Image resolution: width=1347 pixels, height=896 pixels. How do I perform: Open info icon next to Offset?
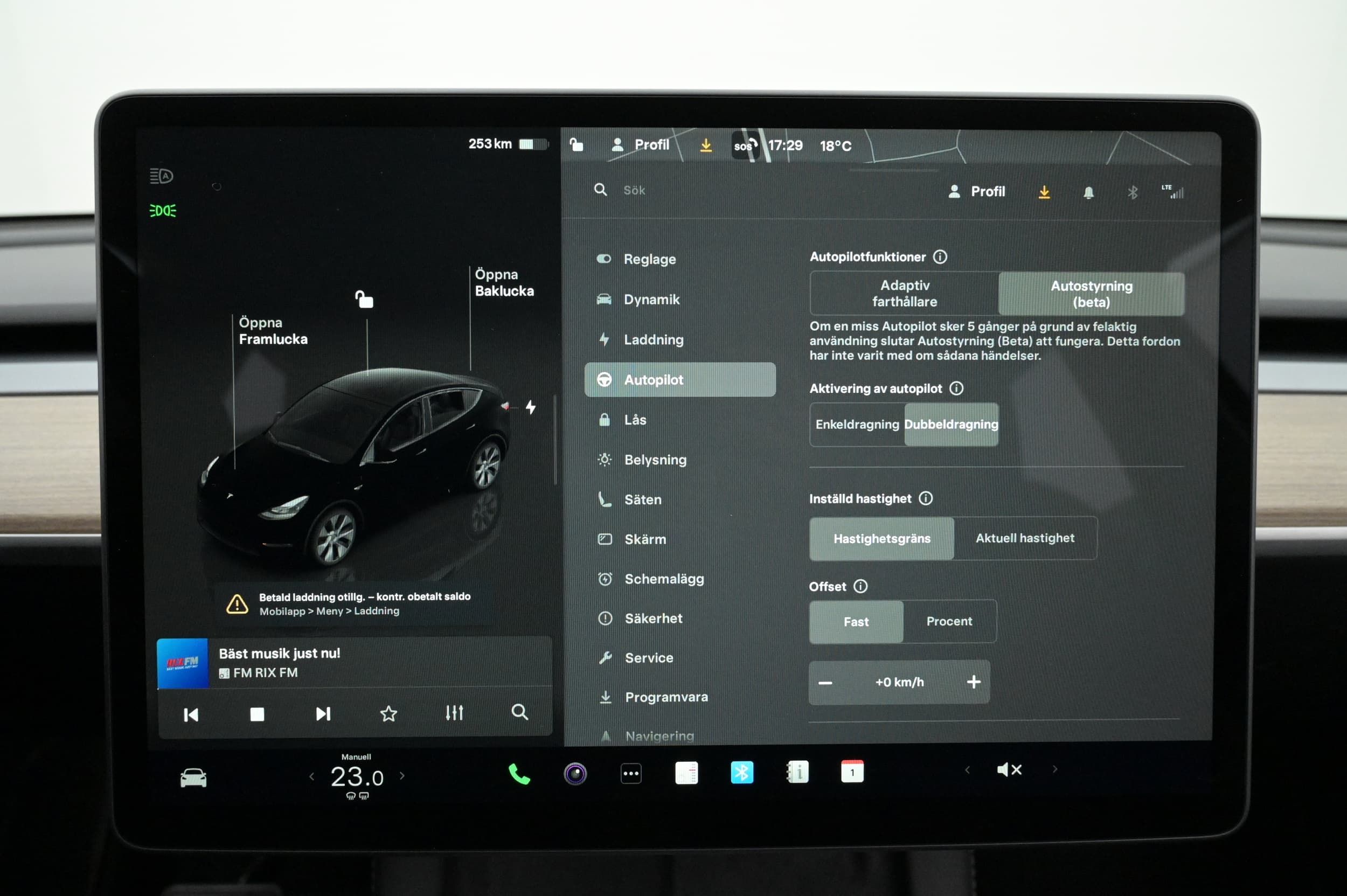[860, 586]
